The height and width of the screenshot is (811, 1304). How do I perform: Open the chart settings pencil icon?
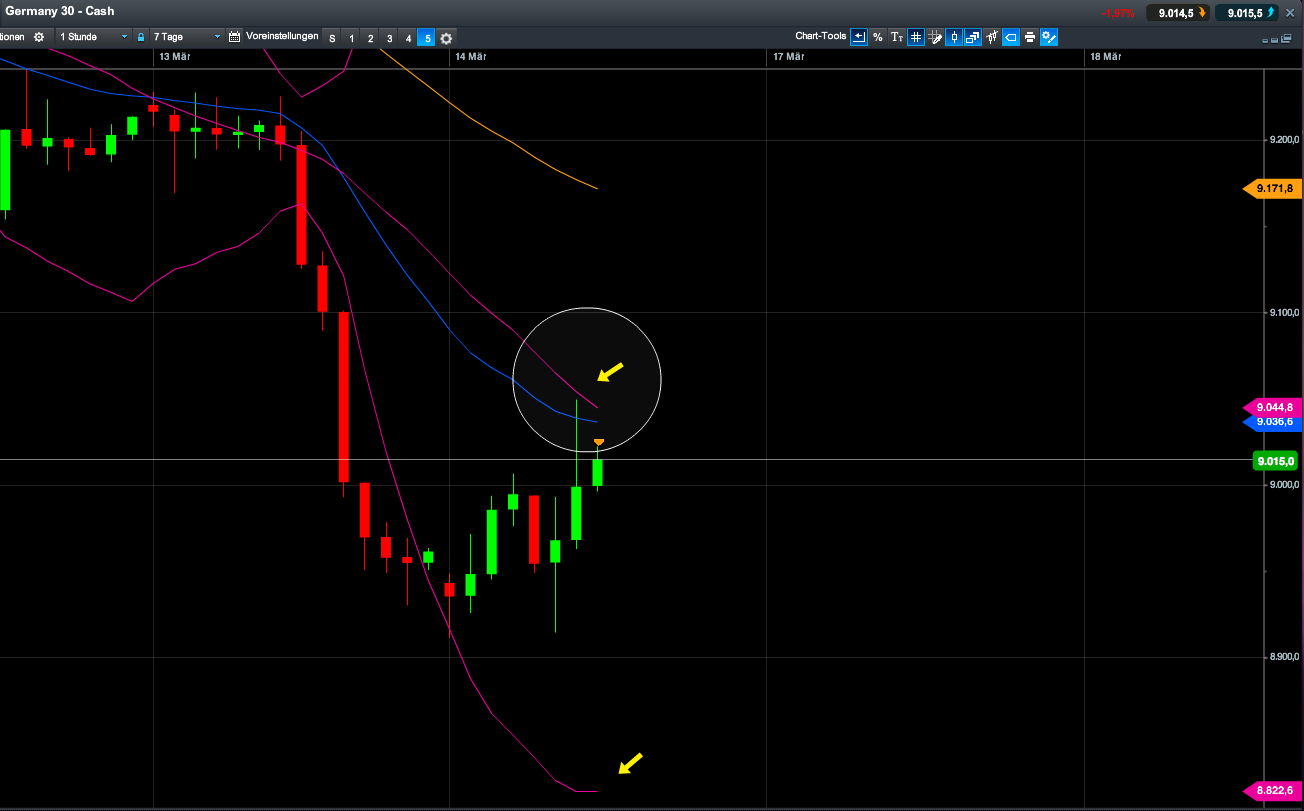1049,37
